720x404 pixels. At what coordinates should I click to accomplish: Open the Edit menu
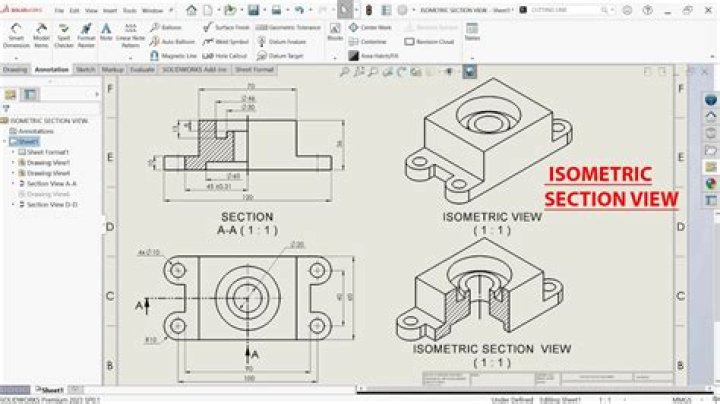pyautogui.click(x=74, y=11)
